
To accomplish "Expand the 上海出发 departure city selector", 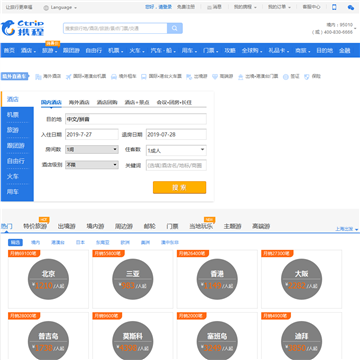I will click(347, 229).
